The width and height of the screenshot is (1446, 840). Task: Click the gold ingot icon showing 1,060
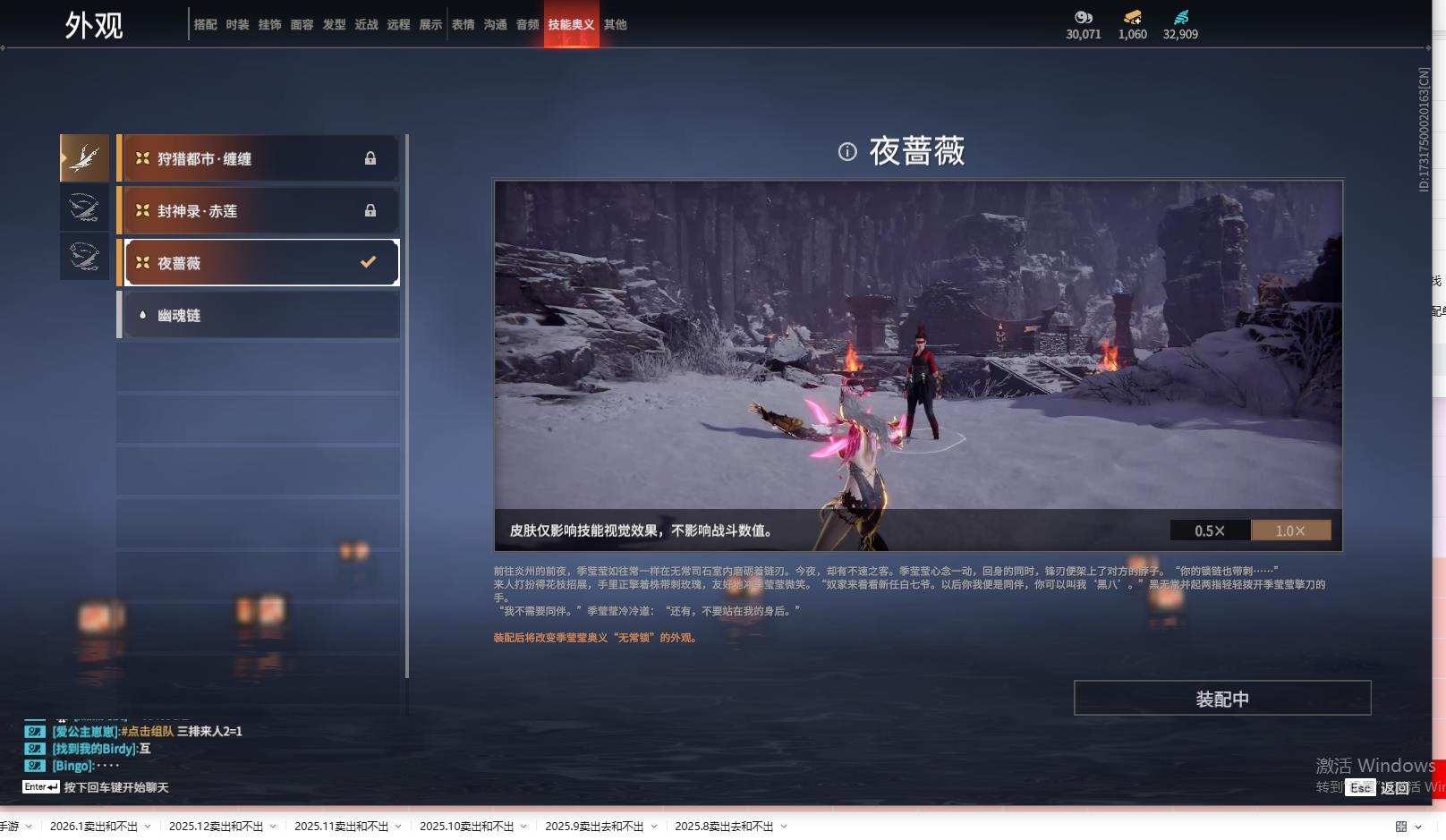pyautogui.click(x=1131, y=16)
